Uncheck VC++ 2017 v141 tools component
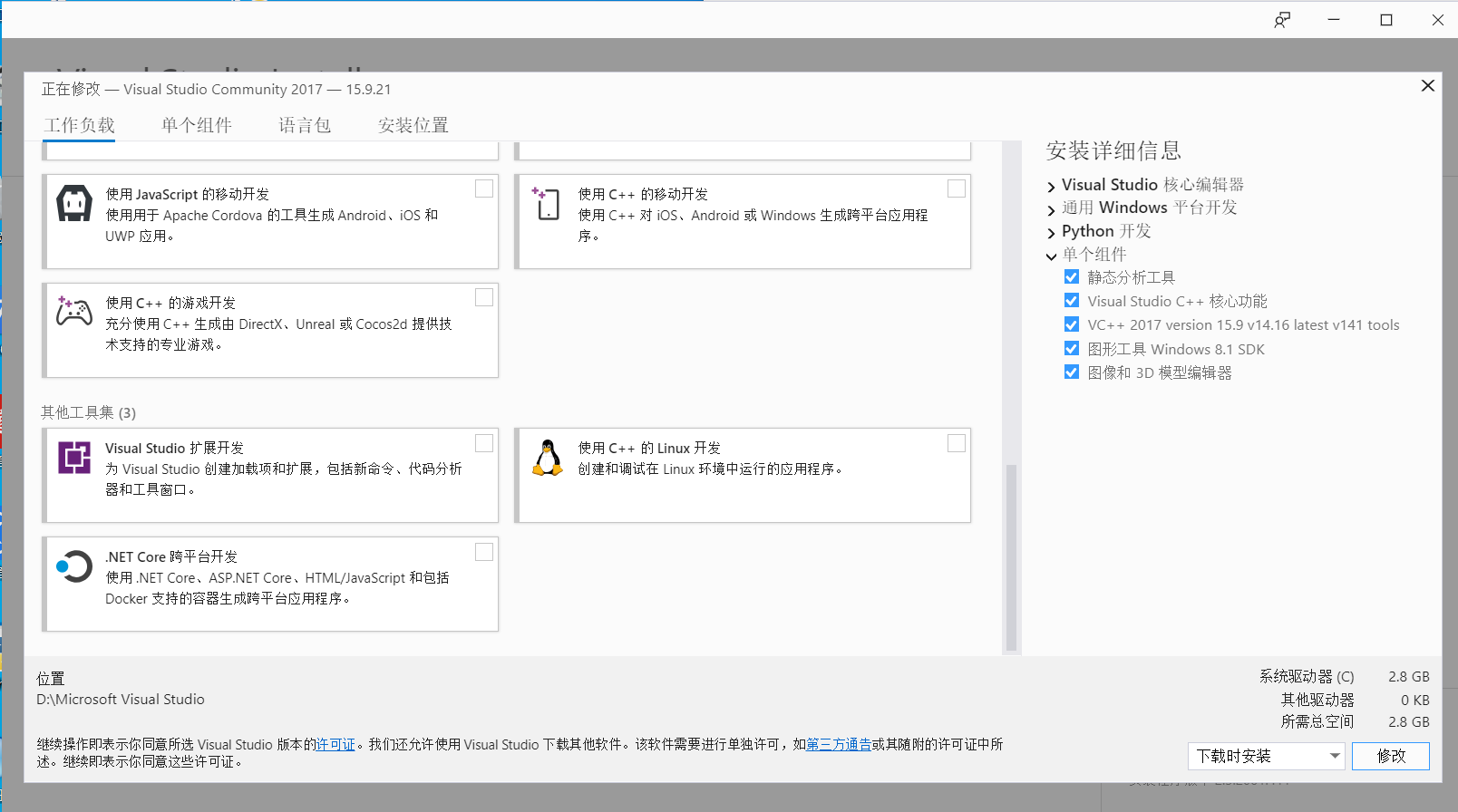The image size is (1458, 812). point(1072,324)
